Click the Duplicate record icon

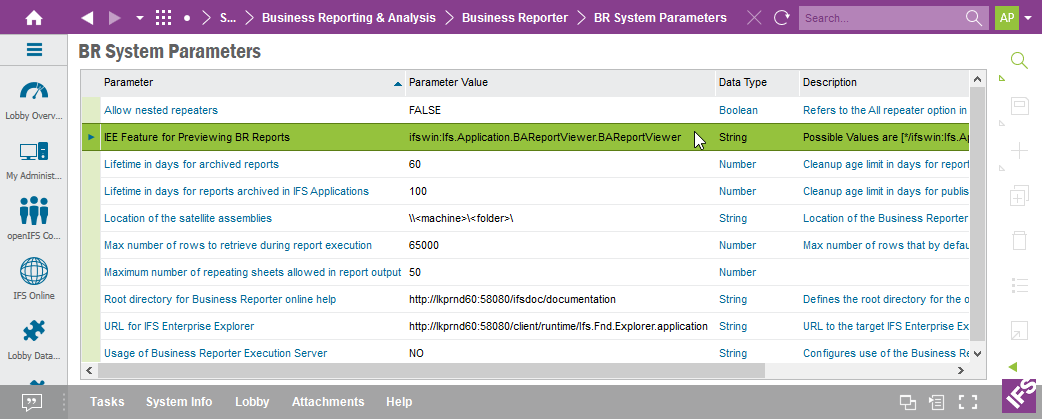click(1019, 197)
